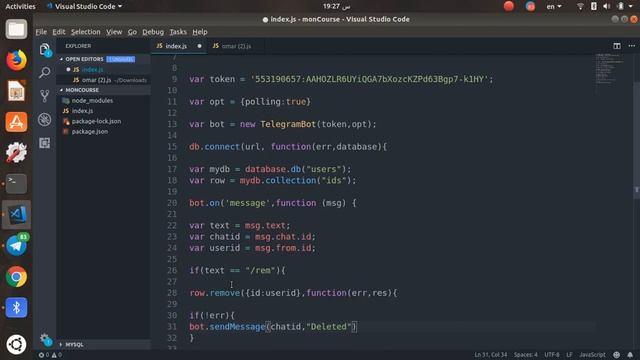Open the system power menu dropdown arrow
The width and height of the screenshot is (640, 360).
point(630,6)
